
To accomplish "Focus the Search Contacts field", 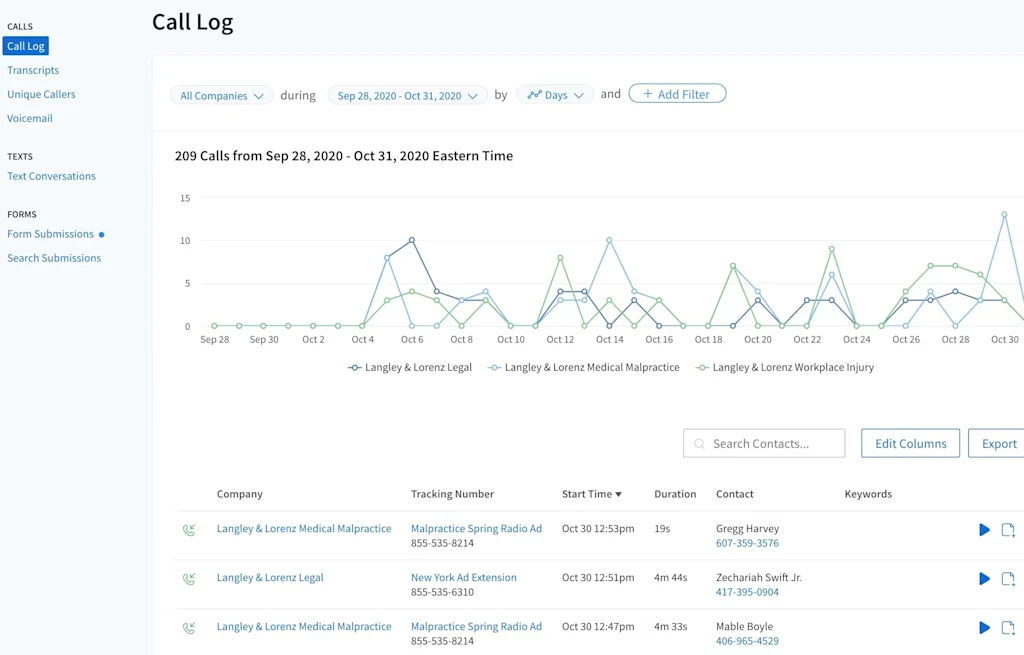I will [764, 443].
